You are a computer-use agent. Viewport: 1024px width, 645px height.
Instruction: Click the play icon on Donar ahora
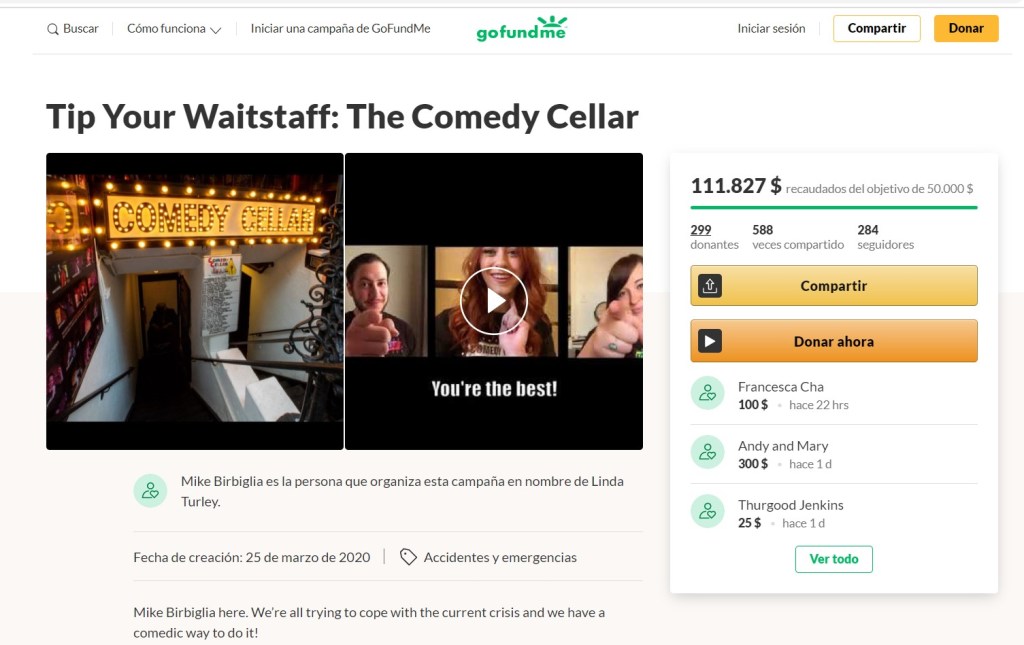[709, 341]
